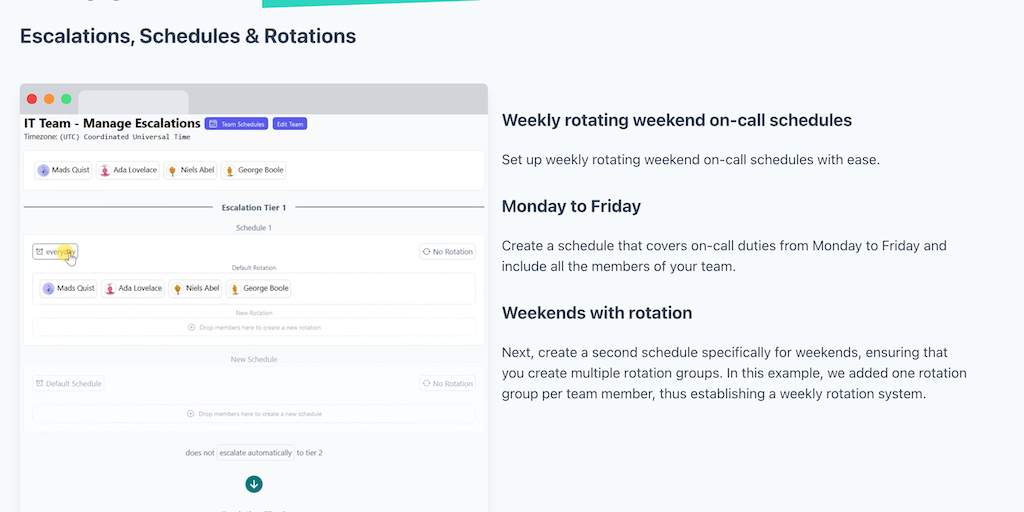This screenshot has width=1024, height=512.
Task: Click the teal down-arrow circle icon
Action: [254, 484]
